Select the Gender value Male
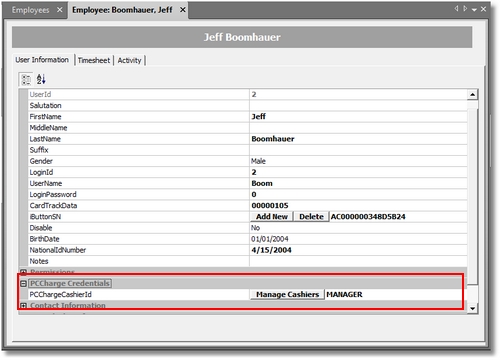The height and width of the screenshot is (360, 500). coord(358,161)
